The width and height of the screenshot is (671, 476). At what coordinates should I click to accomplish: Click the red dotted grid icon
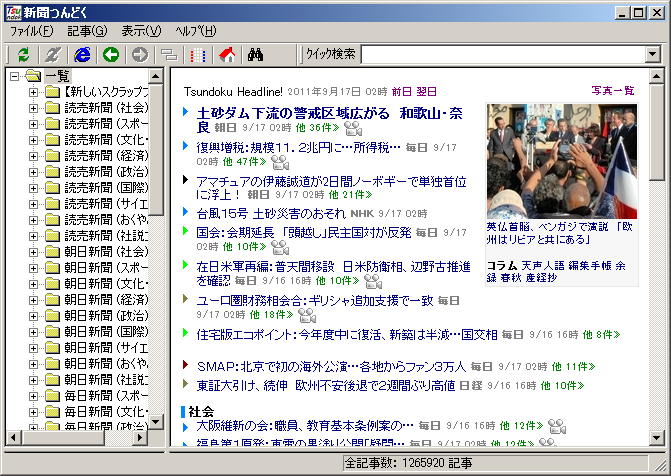coord(198,55)
